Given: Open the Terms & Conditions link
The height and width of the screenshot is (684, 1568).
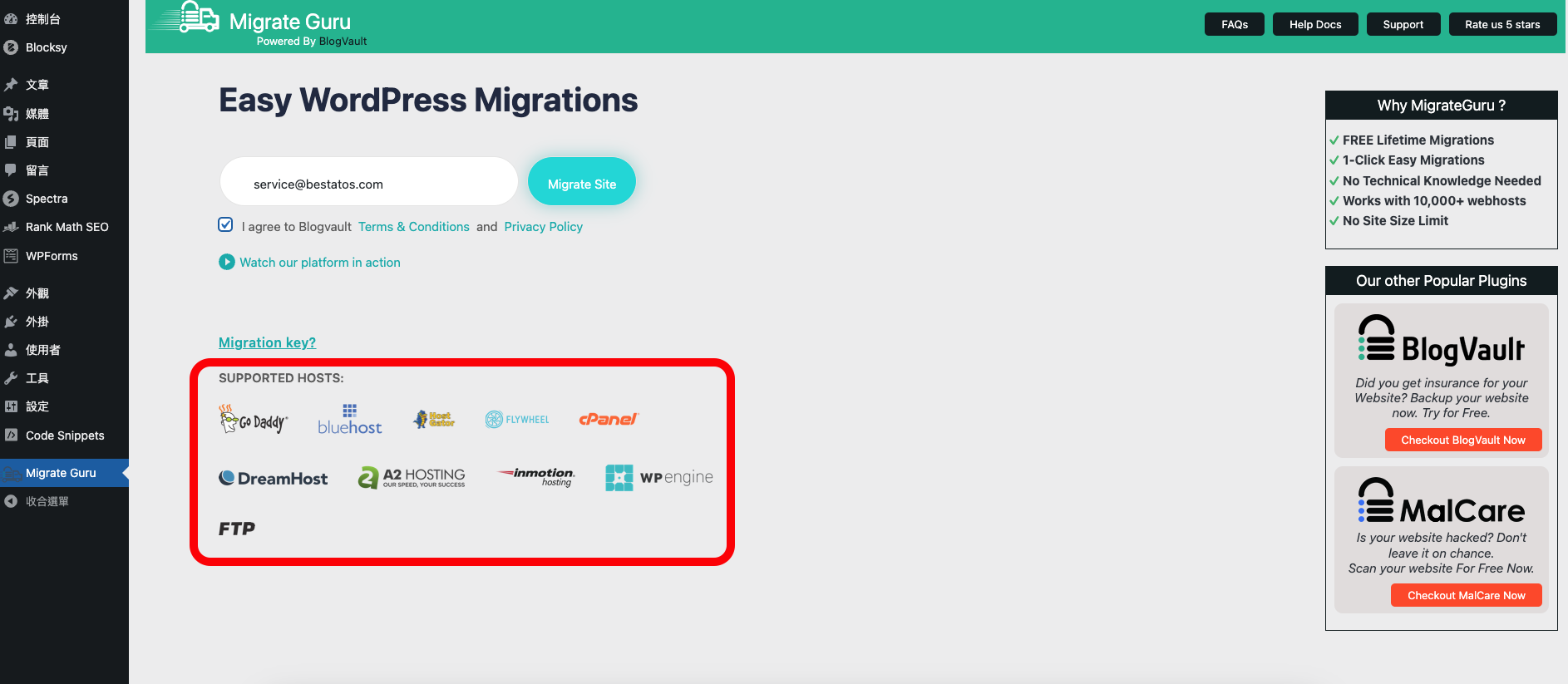Looking at the screenshot, I should 414,227.
